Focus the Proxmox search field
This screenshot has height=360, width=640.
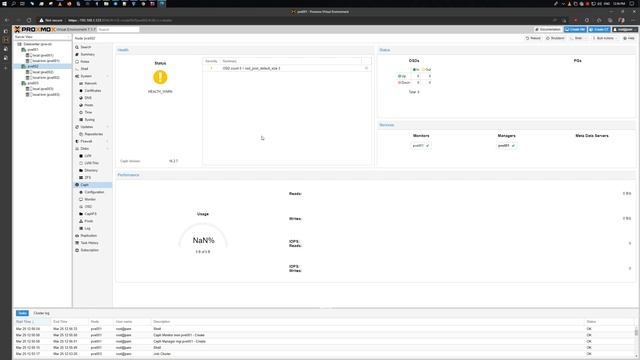pos(118,29)
